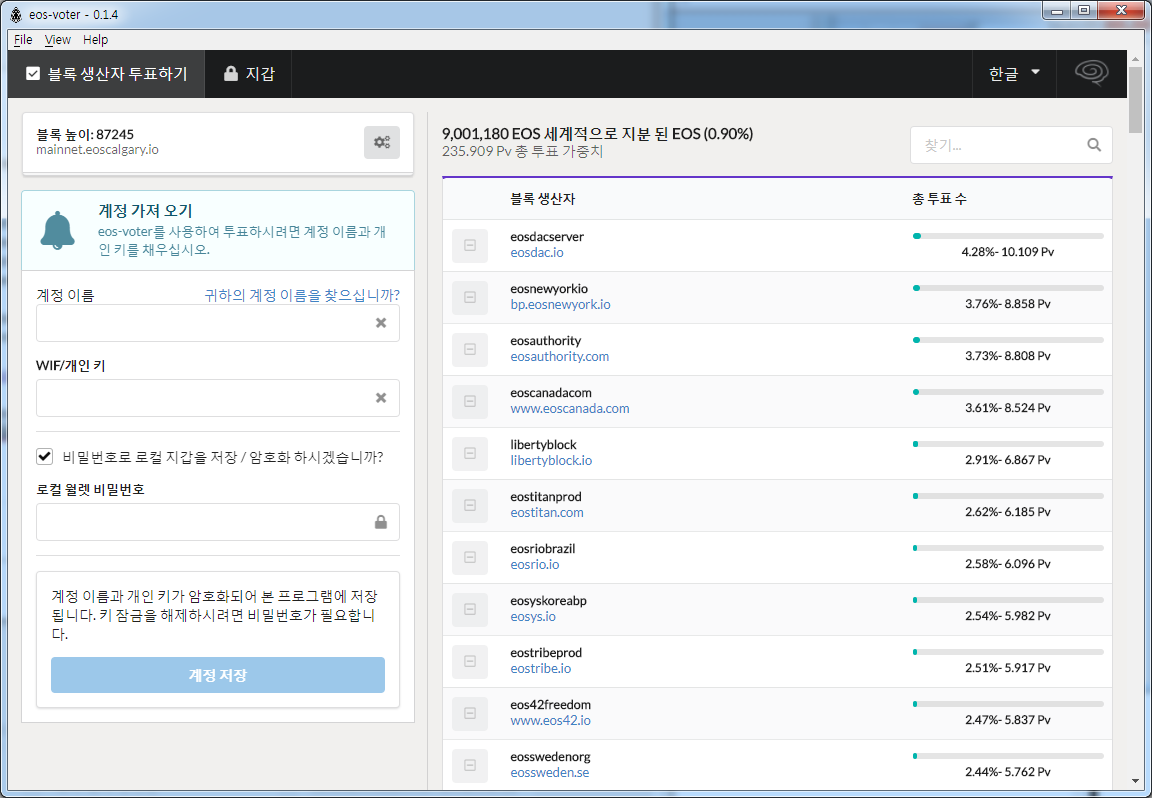
Task: Clear the account name field with X
Action: [381, 323]
